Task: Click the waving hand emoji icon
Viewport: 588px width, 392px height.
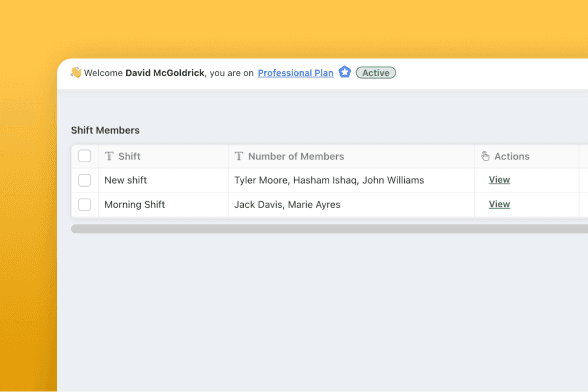Action: [75, 72]
